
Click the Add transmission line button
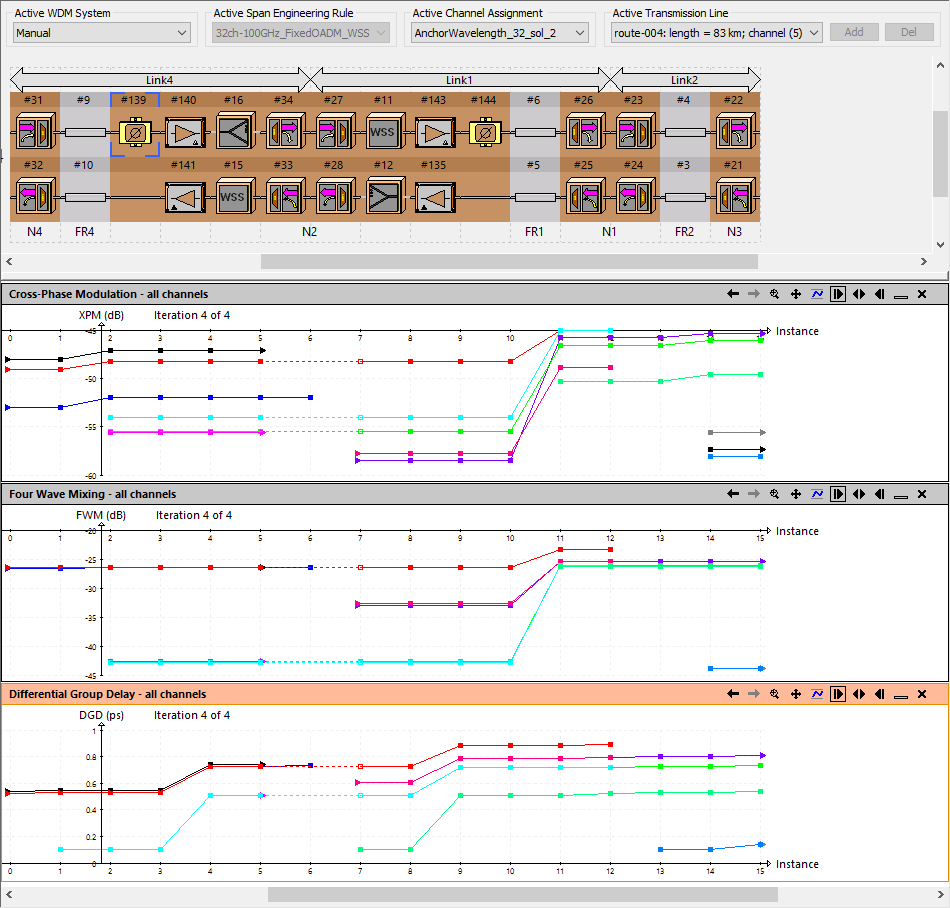pyautogui.click(x=854, y=32)
